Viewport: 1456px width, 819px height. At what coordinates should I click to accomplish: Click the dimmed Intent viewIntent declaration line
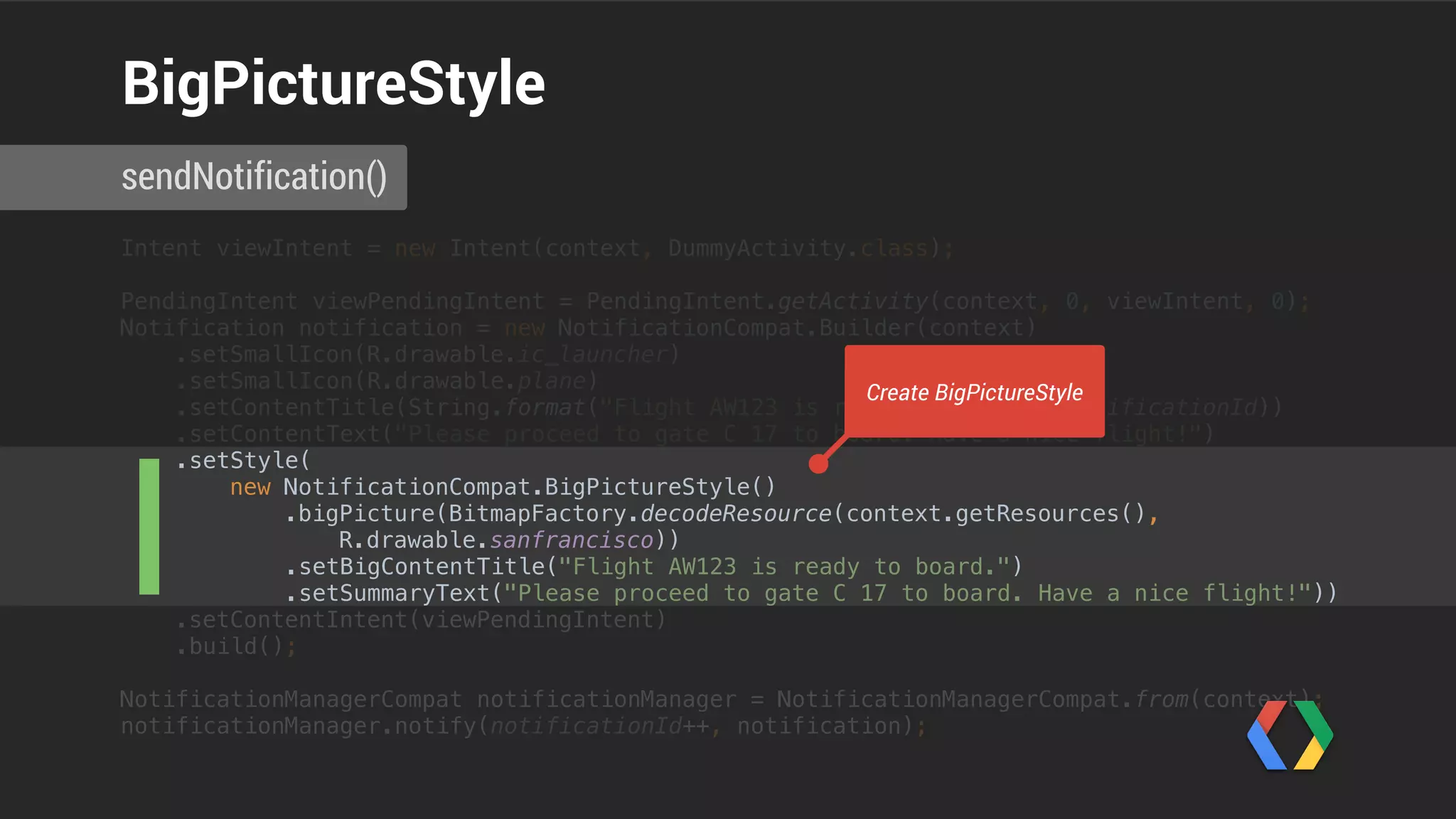click(x=537, y=249)
